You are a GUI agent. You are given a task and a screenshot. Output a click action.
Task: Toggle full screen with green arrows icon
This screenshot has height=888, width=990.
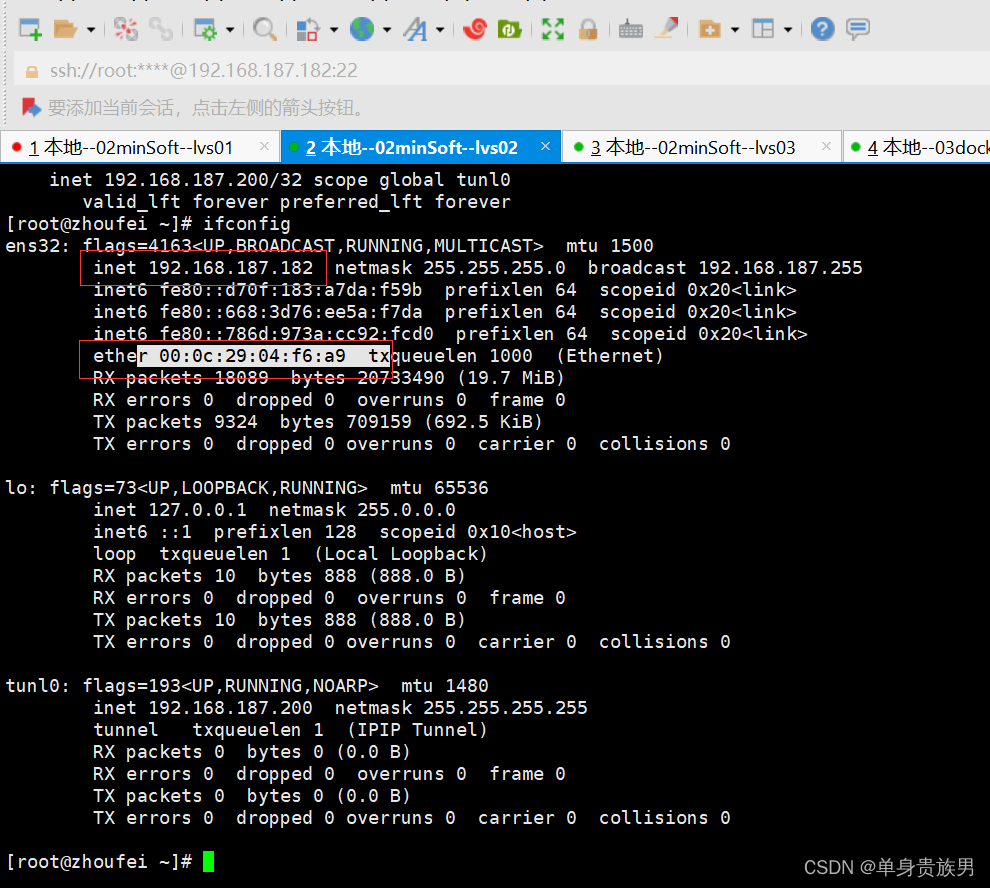(x=552, y=29)
